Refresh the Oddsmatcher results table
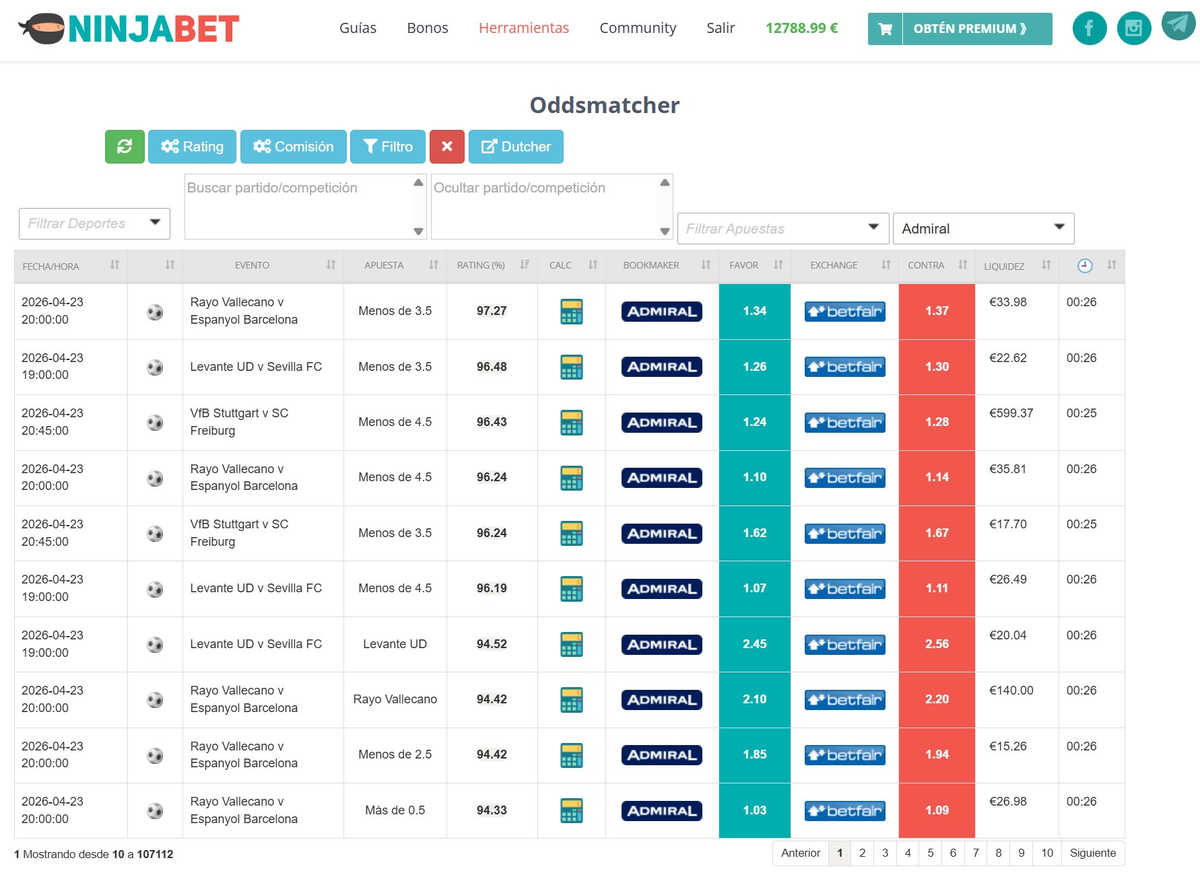 click(x=124, y=146)
